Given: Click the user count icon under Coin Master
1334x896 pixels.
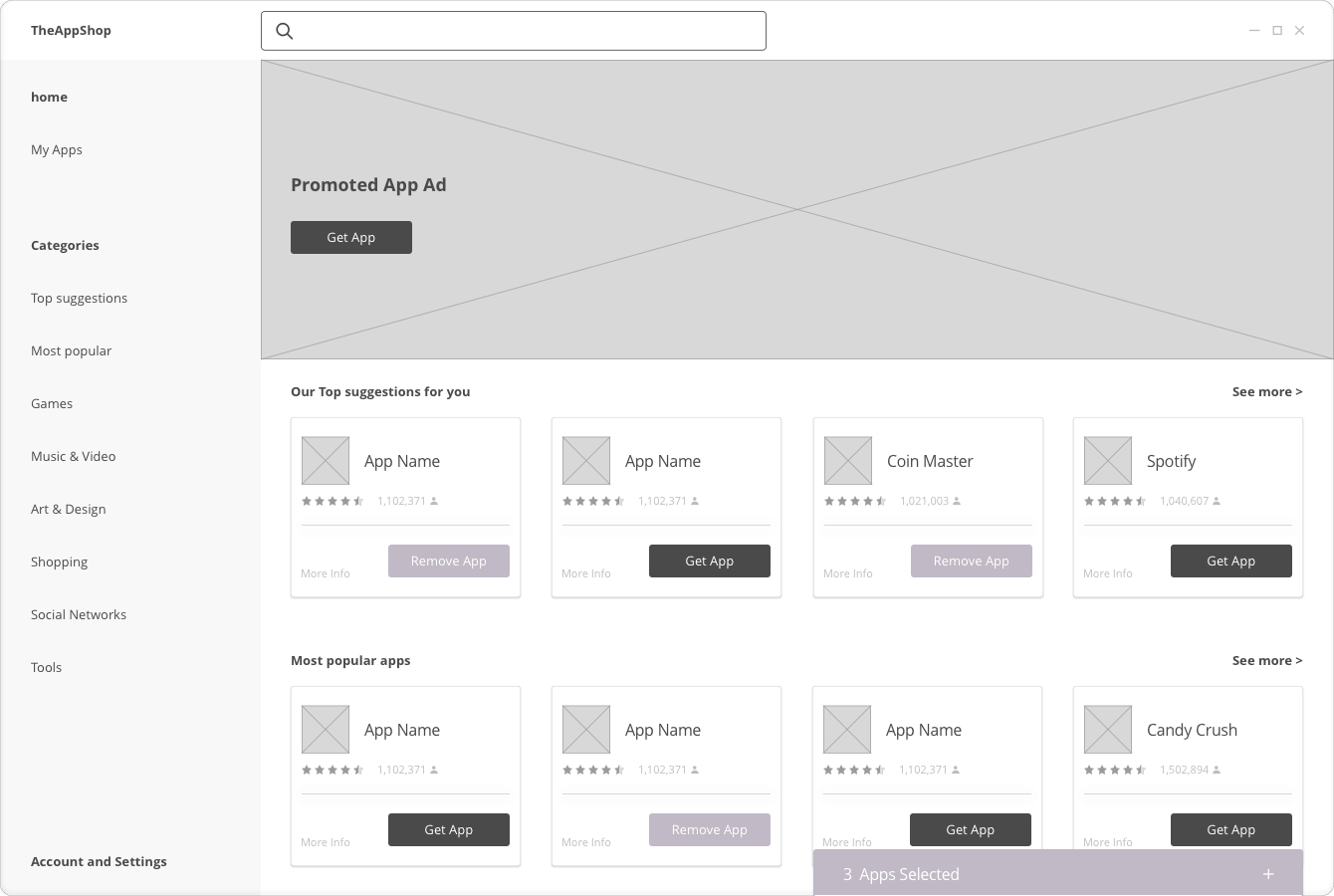Looking at the screenshot, I should 957,501.
